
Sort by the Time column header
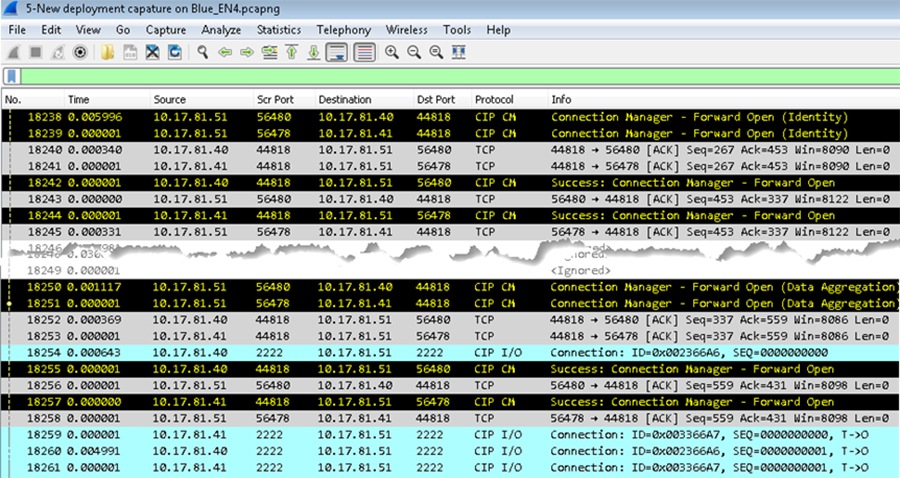(x=106, y=99)
